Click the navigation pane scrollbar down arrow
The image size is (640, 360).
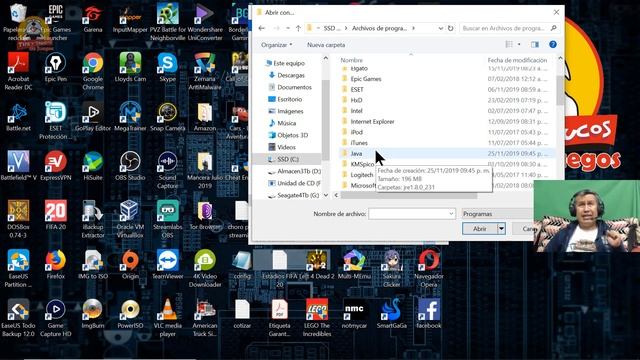(326, 195)
